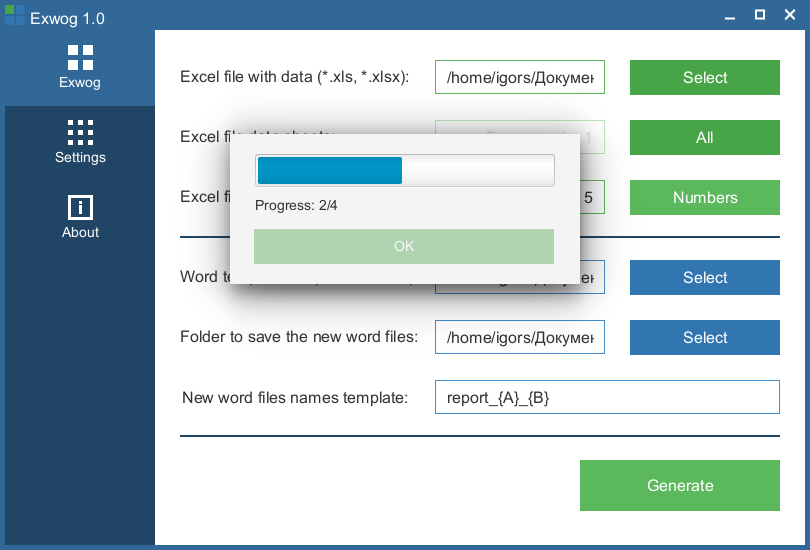810x550 pixels.
Task: Click 'Folder to save the new word files' label
Action: coord(299,337)
